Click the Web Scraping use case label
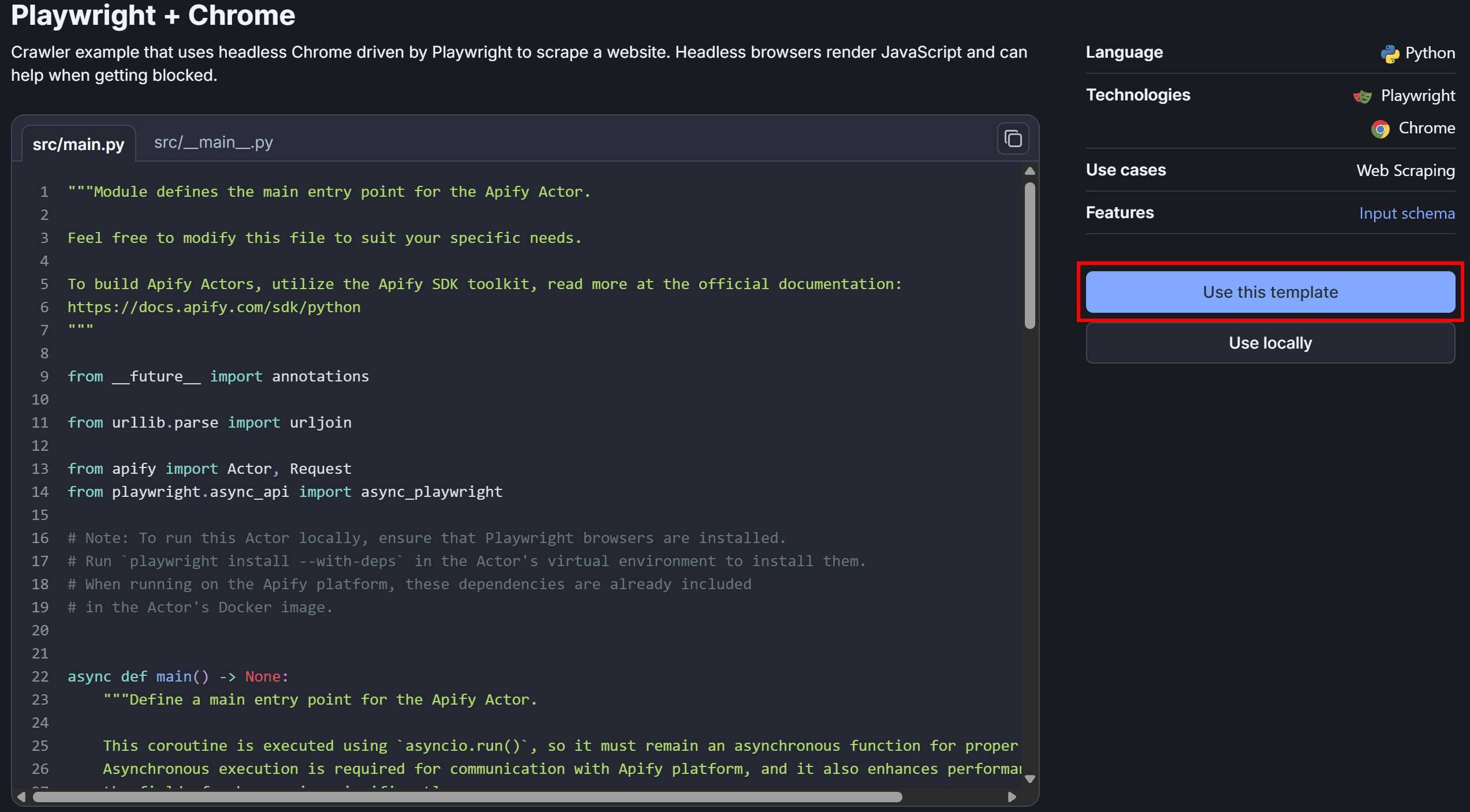 point(1405,170)
